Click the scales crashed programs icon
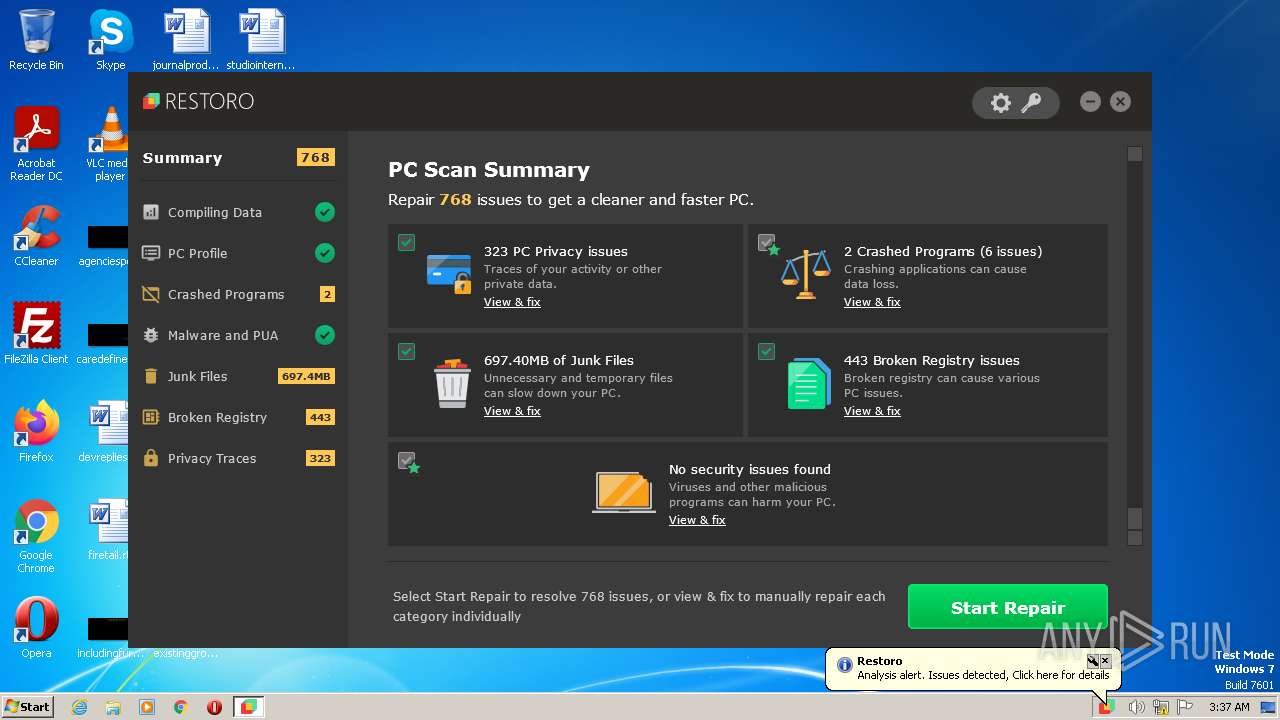 point(806,273)
